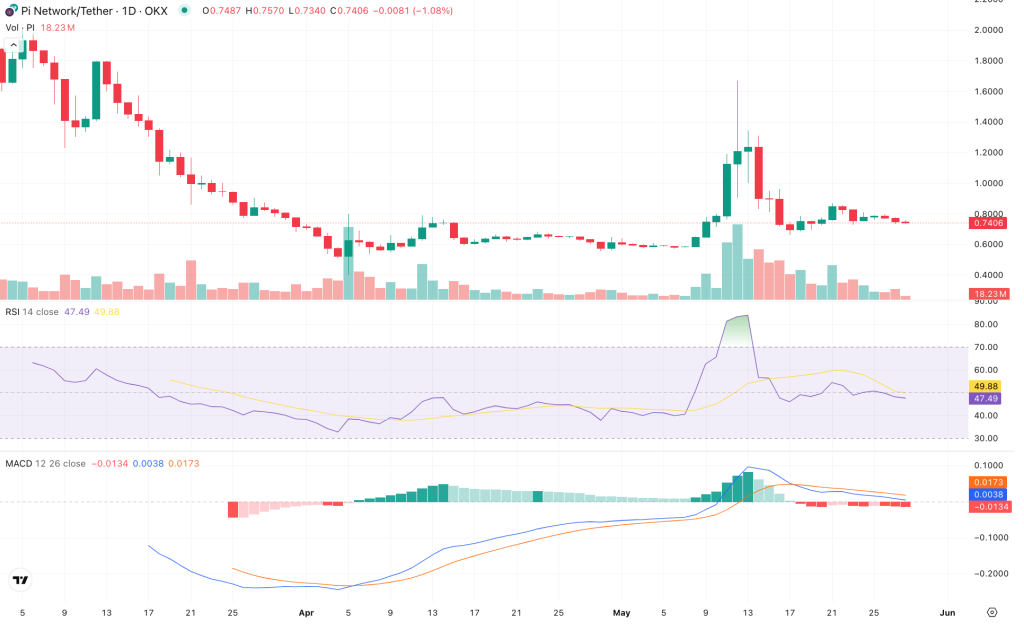Screen dimensions: 1024x630
Task: Click the red −0.0134 value in MACD legend
Action: pyautogui.click(x=110, y=464)
